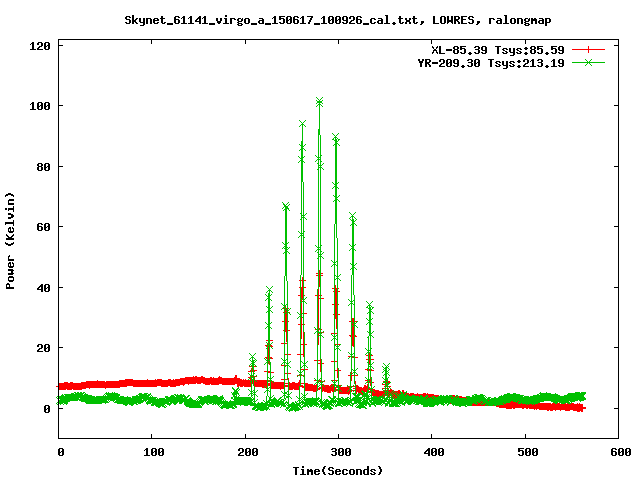
Task: Click the 500 tick label on x-axis
Action: [x=525, y=453]
